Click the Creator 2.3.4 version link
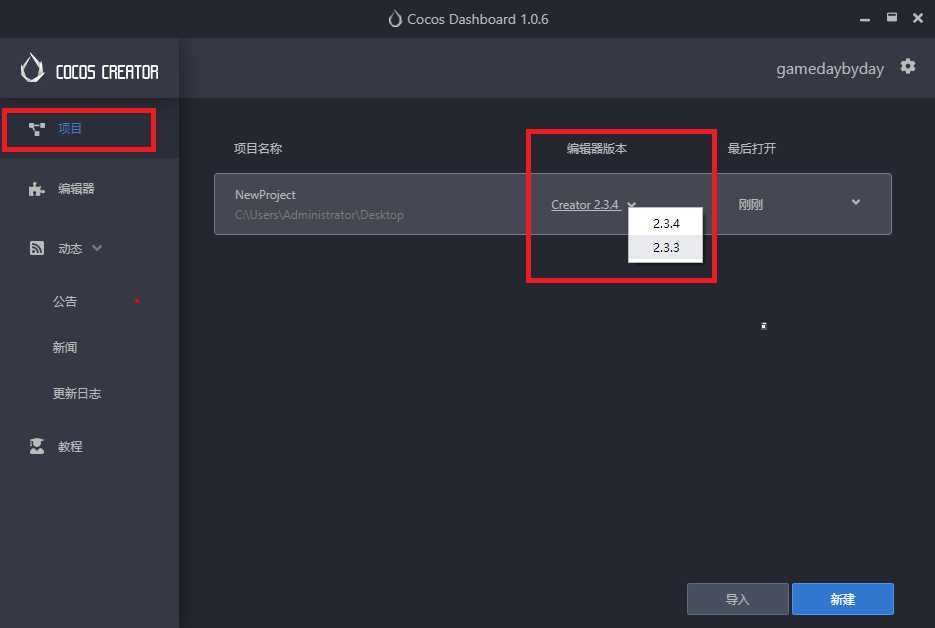The height and width of the screenshot is (628, 935). [x=585, y=205]
